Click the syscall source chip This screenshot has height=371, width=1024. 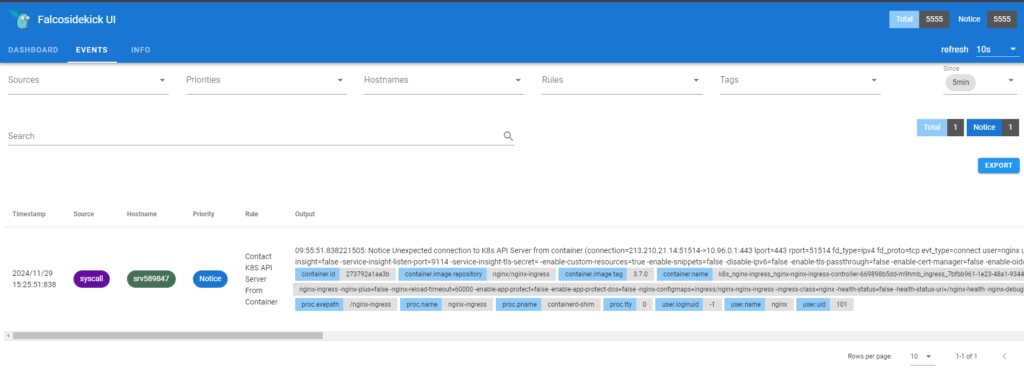tap(91, 278)
